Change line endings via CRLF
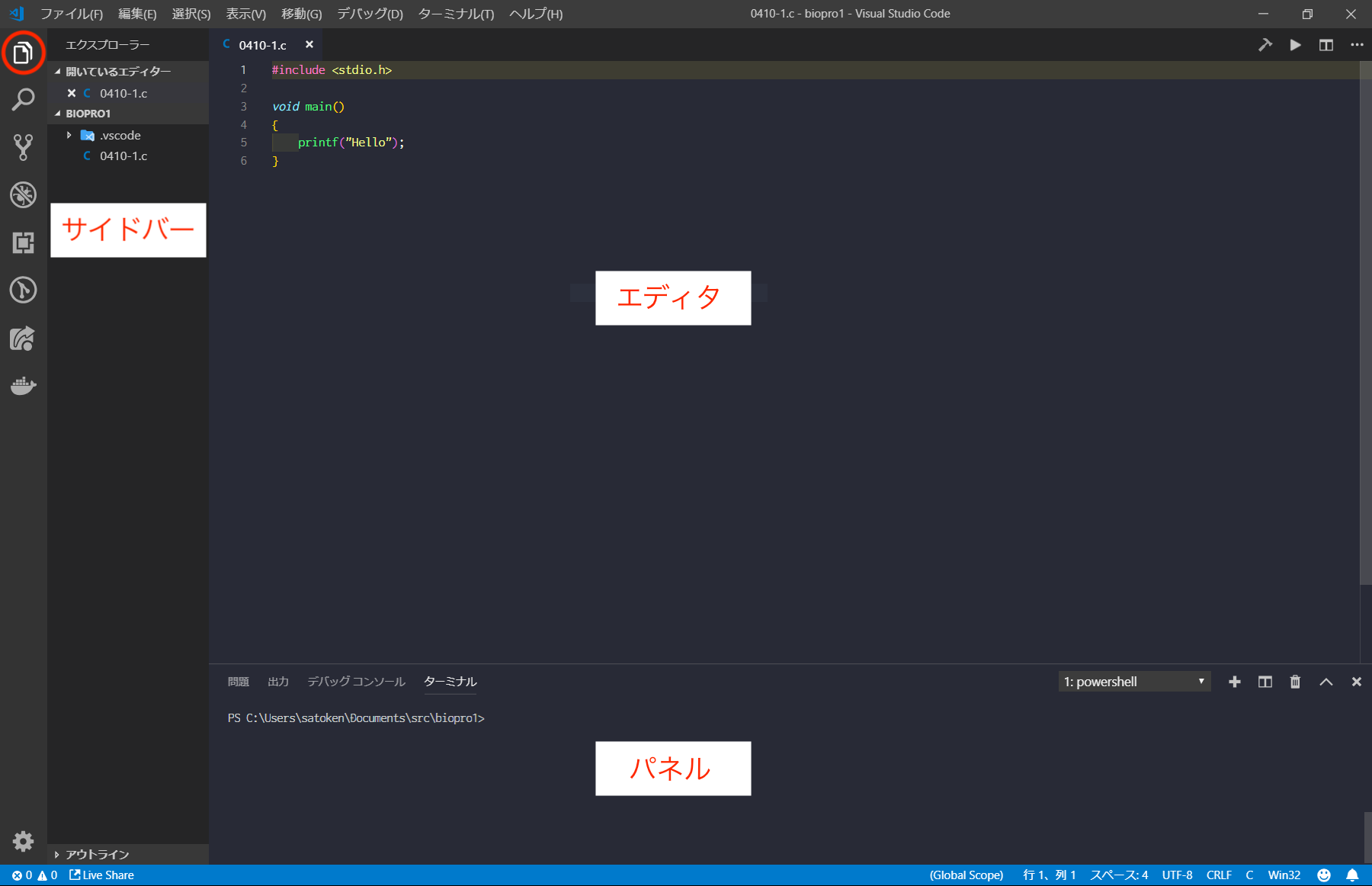Image resolution: width=1372 pixels, height=886 pixels. coord(1219,875)
